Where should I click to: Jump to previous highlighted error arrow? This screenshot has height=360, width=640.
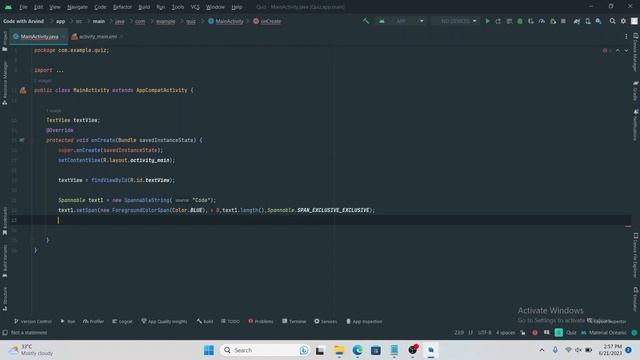click(x=618, y=50)
